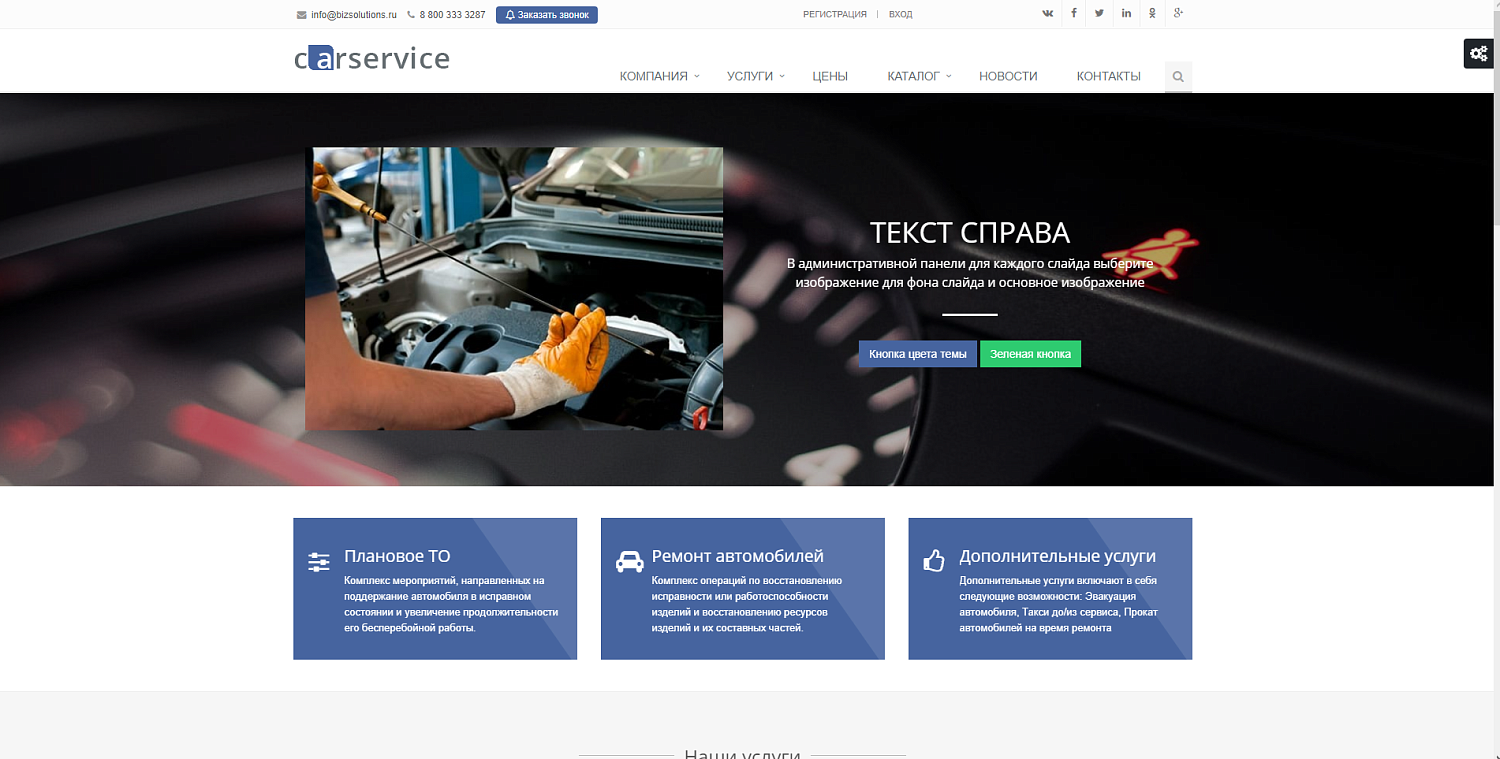Click the Заказать звонок button
The height and width of the screenshot is (759, 1500).
547,14
